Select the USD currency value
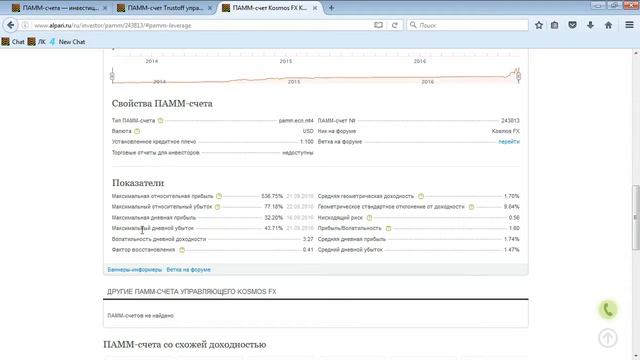This screenshot has height=360, width=640. [308, 131]
